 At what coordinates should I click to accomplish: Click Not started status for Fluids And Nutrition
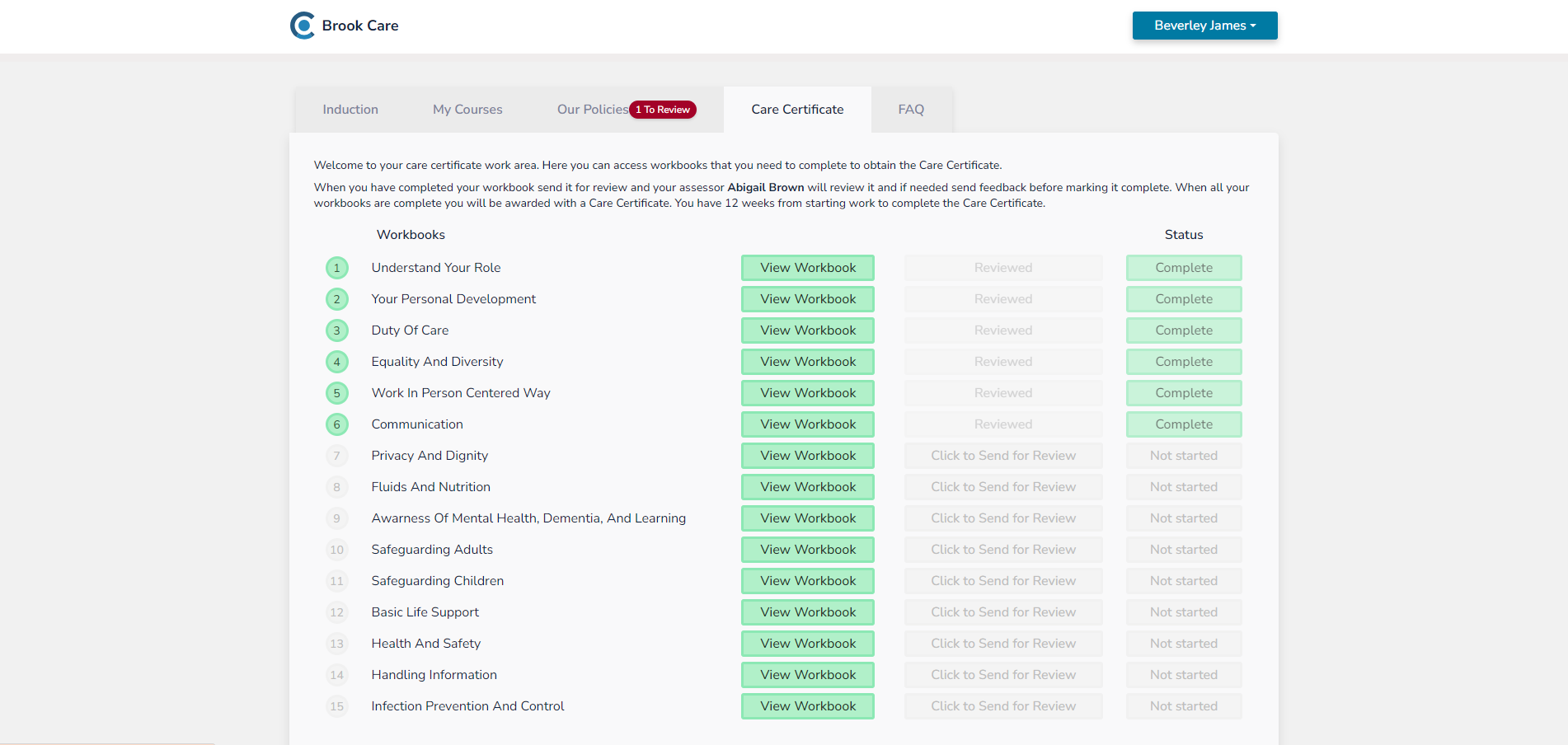[1183, 487]
